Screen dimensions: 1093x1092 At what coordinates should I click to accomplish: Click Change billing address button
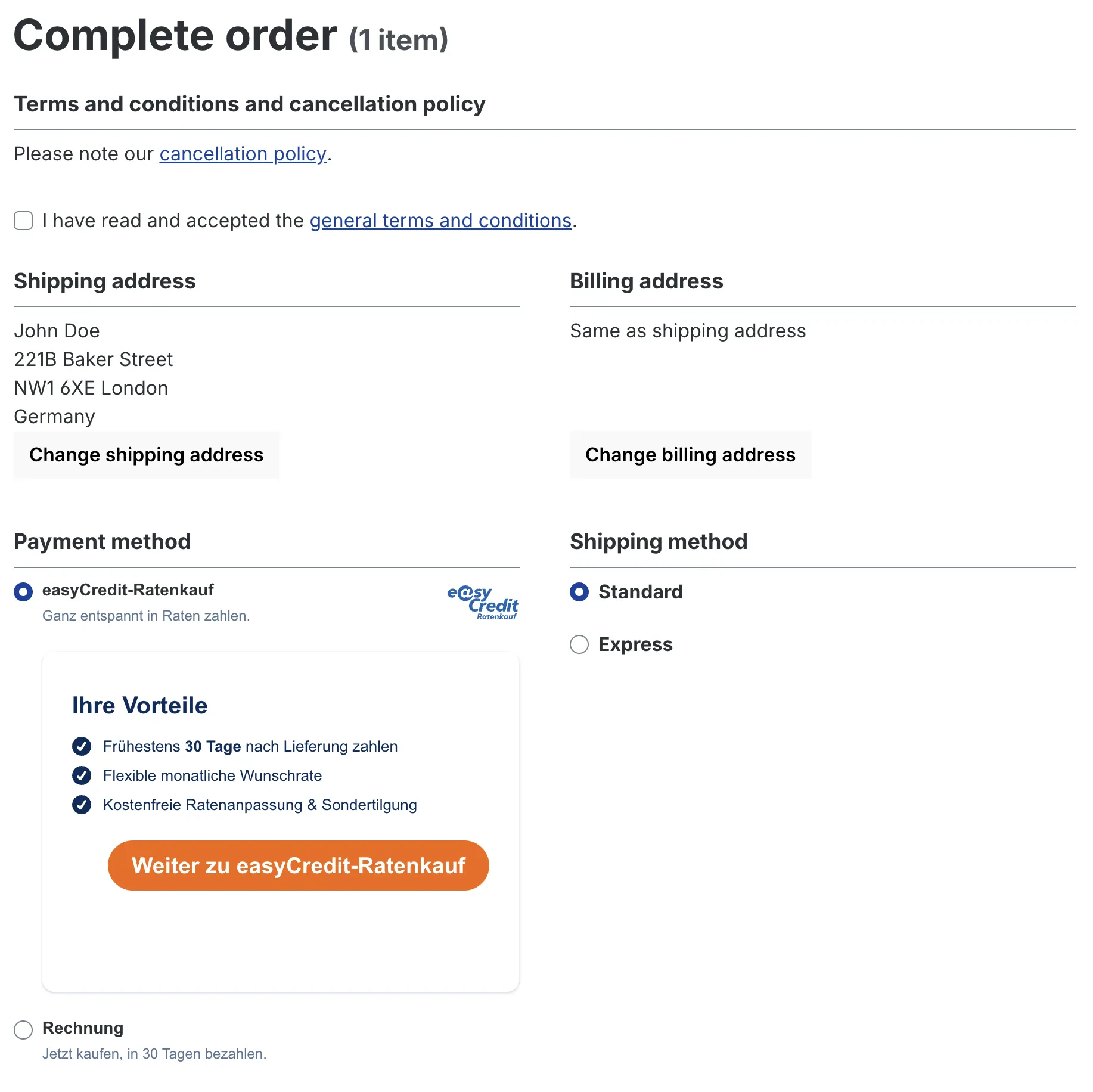tap(690, 455)
